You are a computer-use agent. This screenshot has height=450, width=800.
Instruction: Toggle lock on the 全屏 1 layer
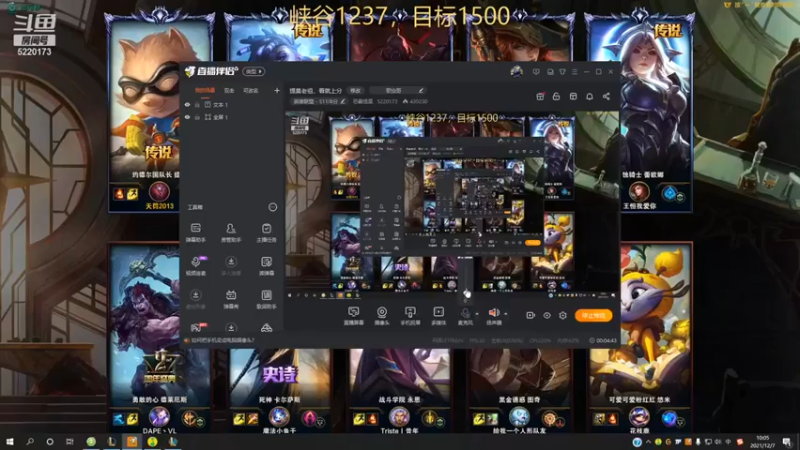[197, 117]
